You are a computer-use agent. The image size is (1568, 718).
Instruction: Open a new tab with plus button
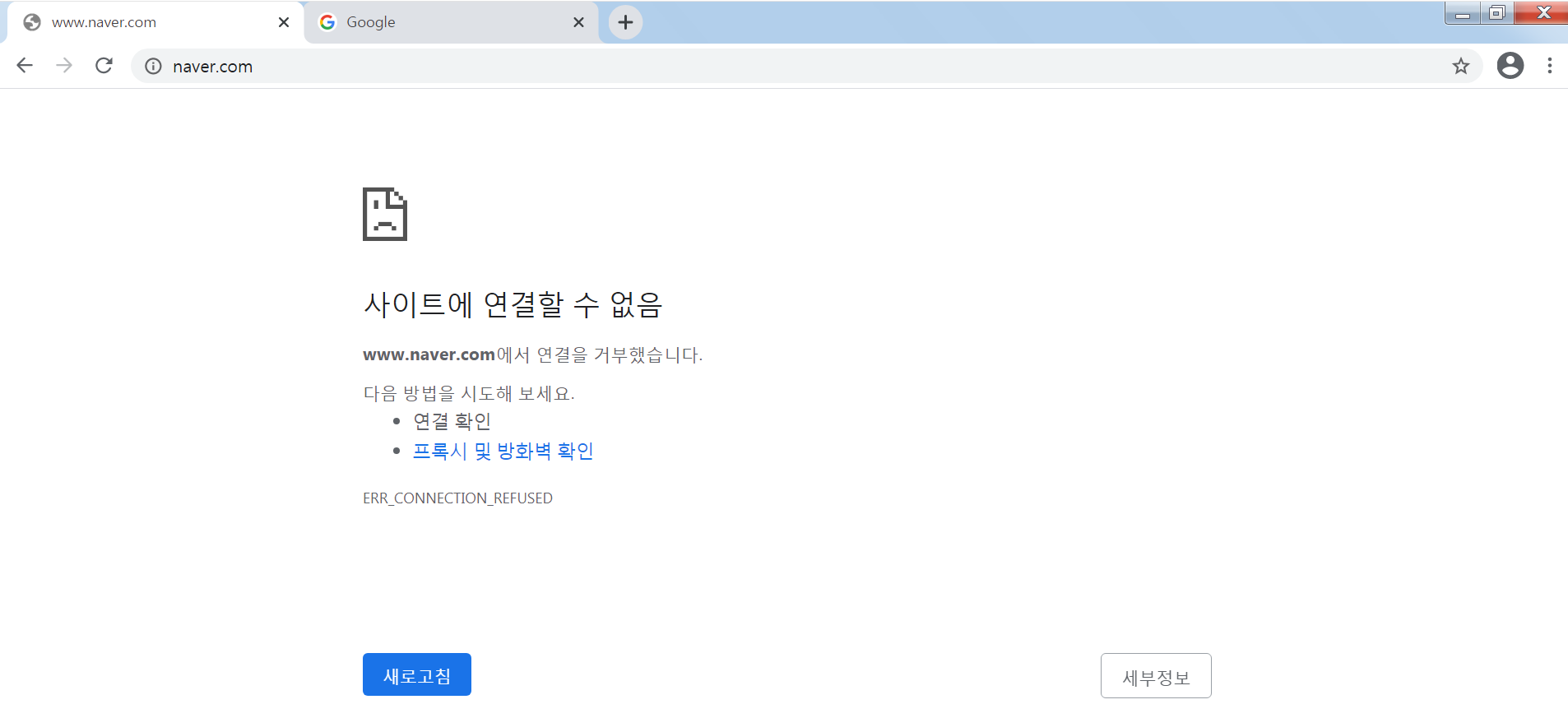625,22
